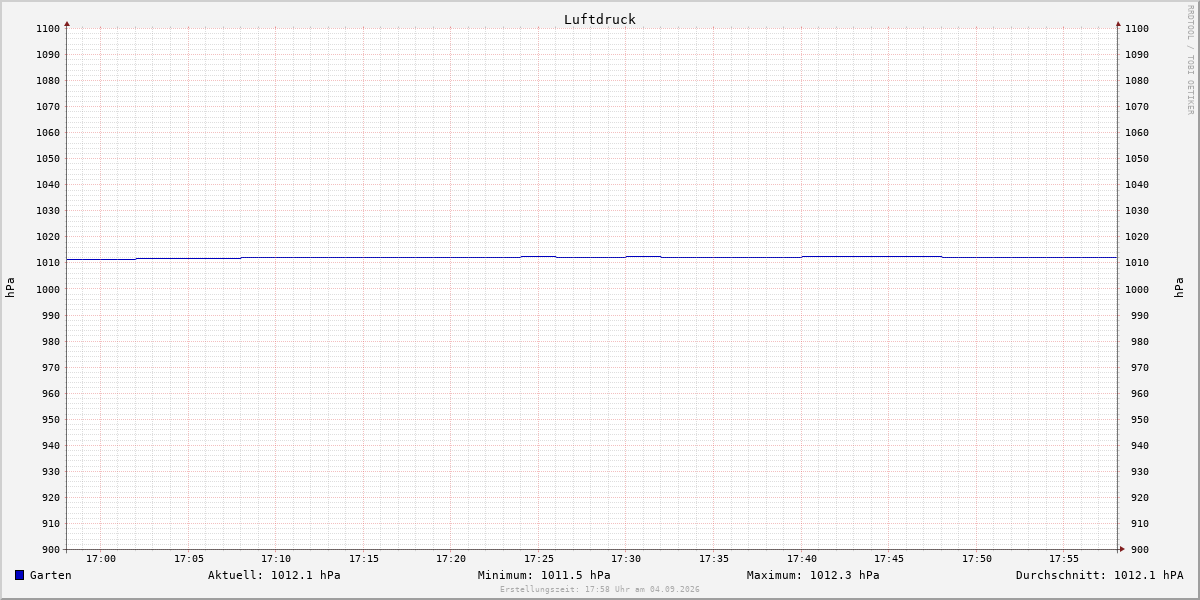This screenshot has width=1200, height=600.
Task: Click the 17:55 time axis label
Action: [1064, 559]
